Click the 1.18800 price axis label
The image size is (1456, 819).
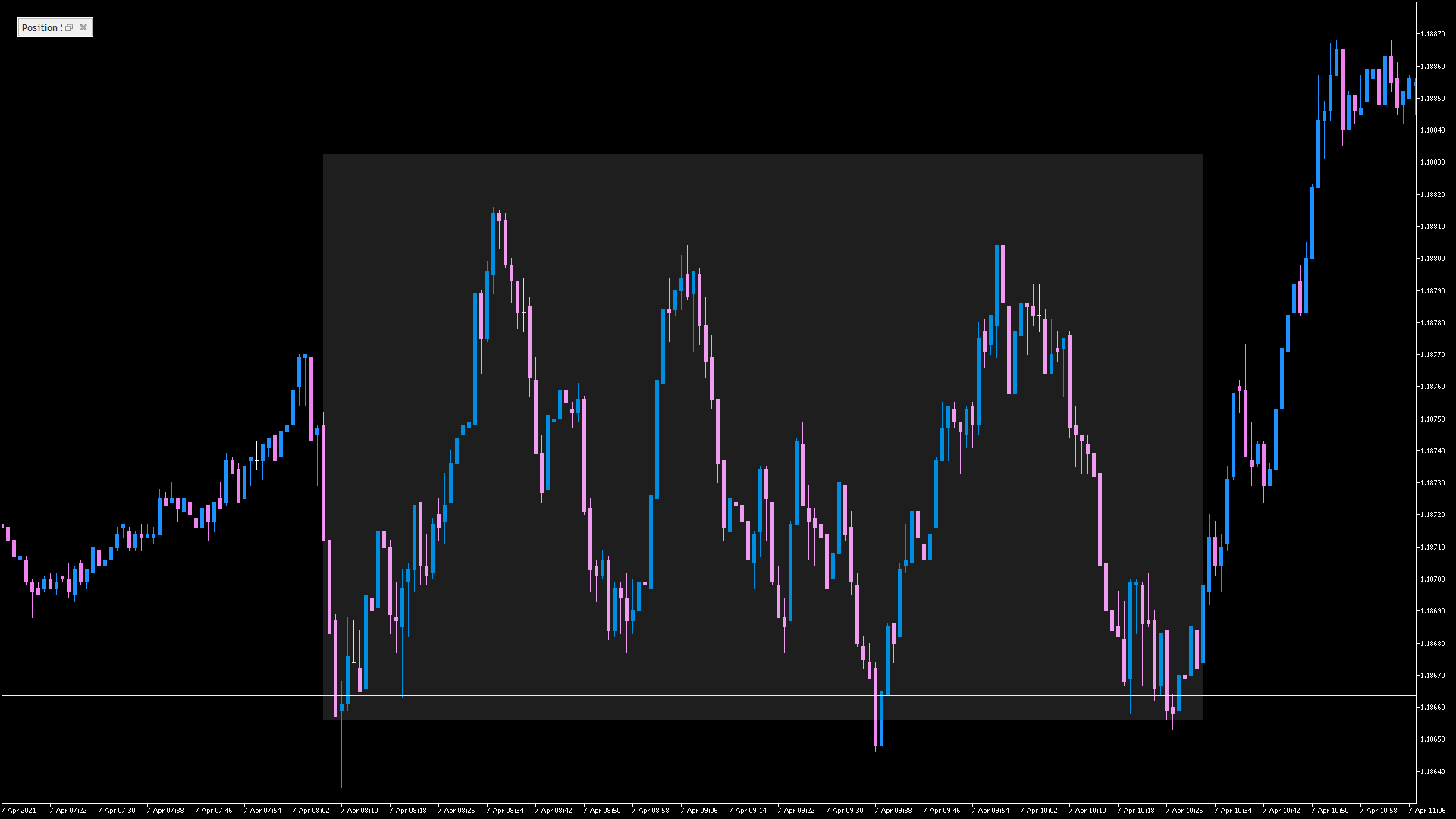point(1432,259)
